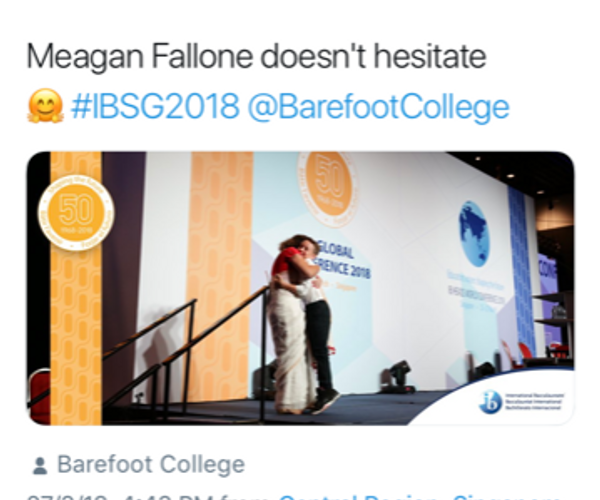The image size is (600, 500).
Task: Visit the @BarefootCollege profile mention
Action: pos(378,107)
